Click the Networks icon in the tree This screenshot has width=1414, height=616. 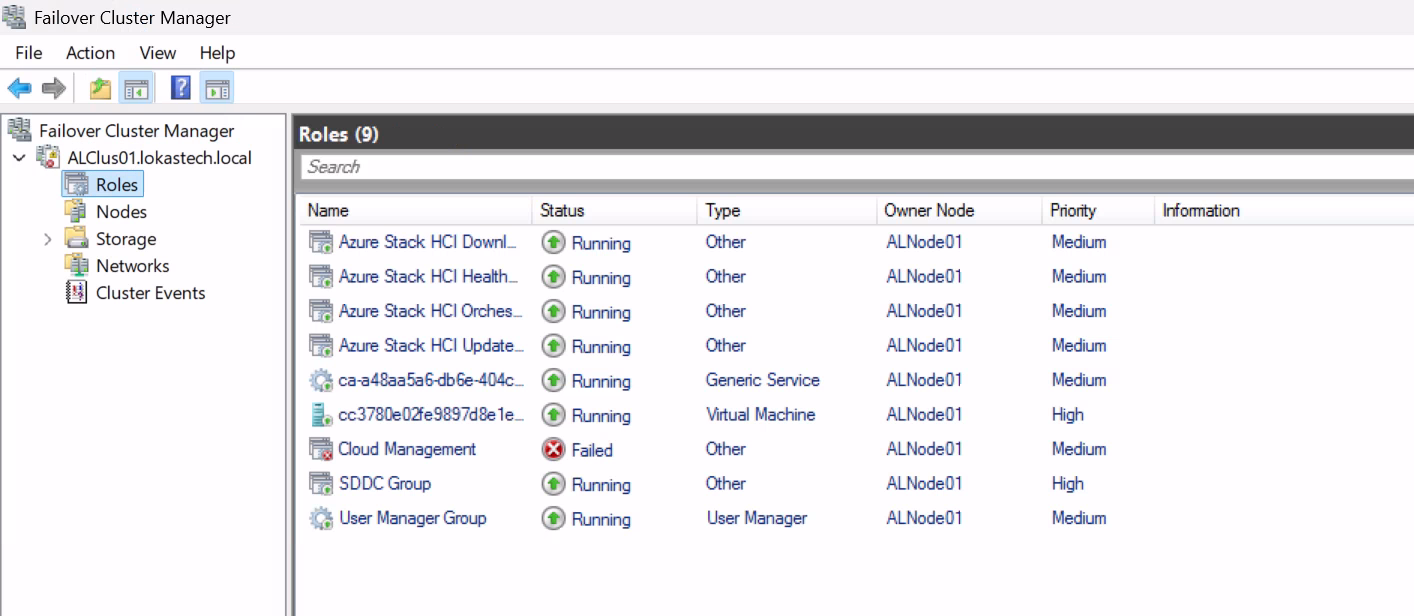76,265
